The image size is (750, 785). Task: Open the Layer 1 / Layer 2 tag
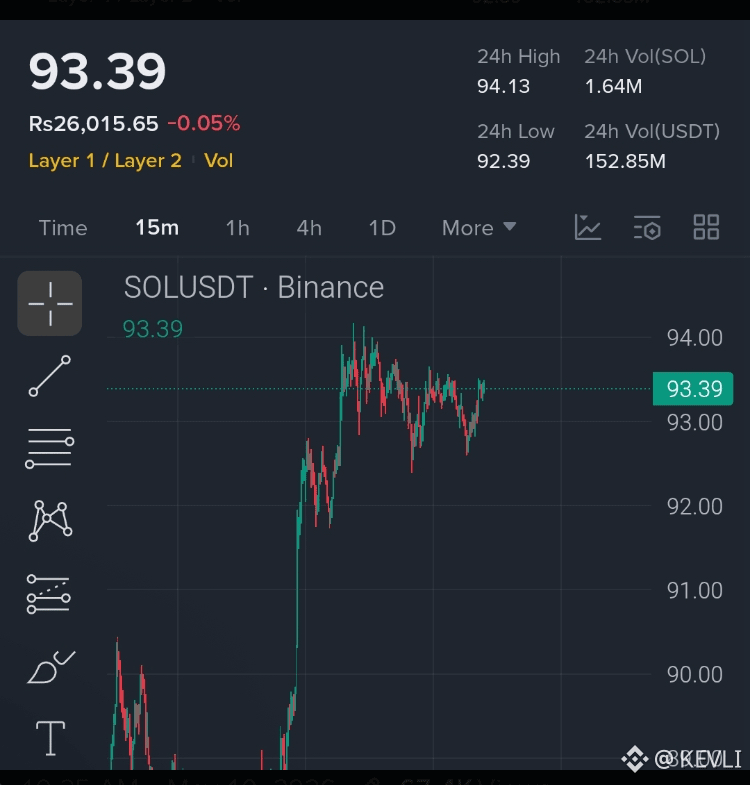[105, 161]
